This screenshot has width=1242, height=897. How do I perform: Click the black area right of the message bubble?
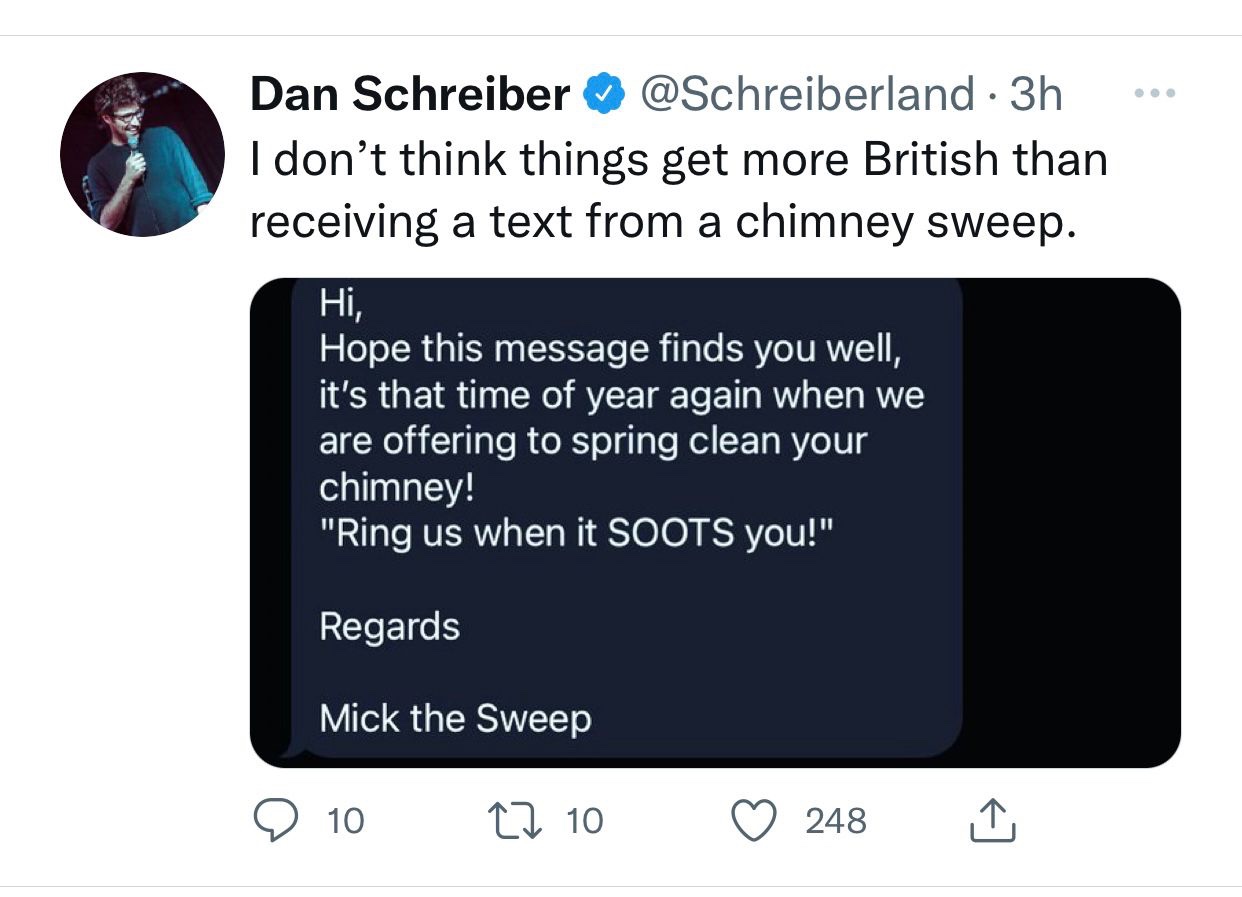pos(1070,520)
